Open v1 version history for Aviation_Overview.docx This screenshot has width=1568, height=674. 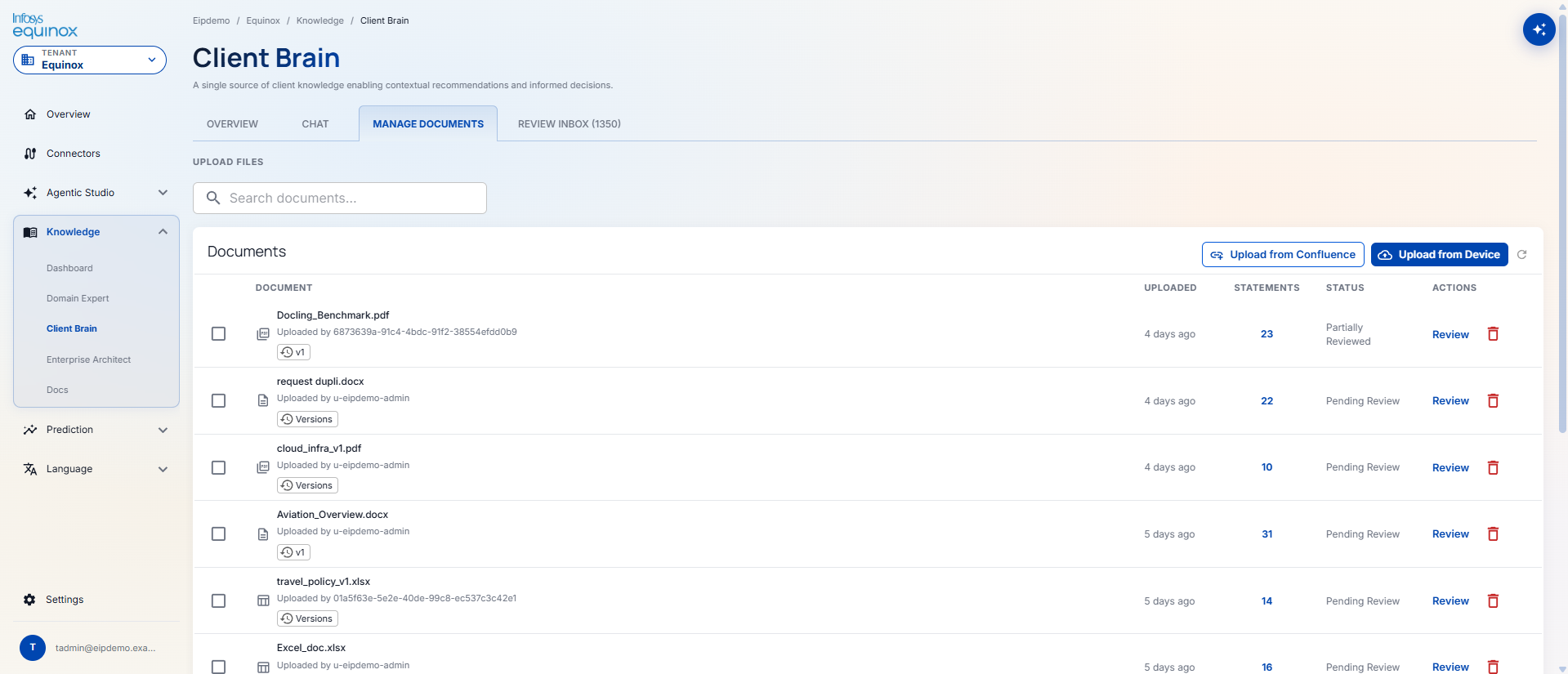(293, 552)
